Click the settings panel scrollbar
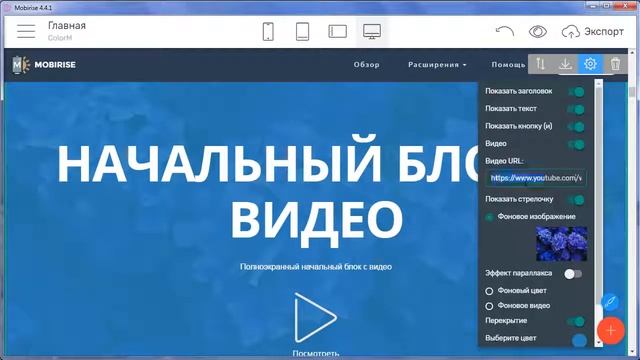640x360 pixels. click(x=598, y=196)
